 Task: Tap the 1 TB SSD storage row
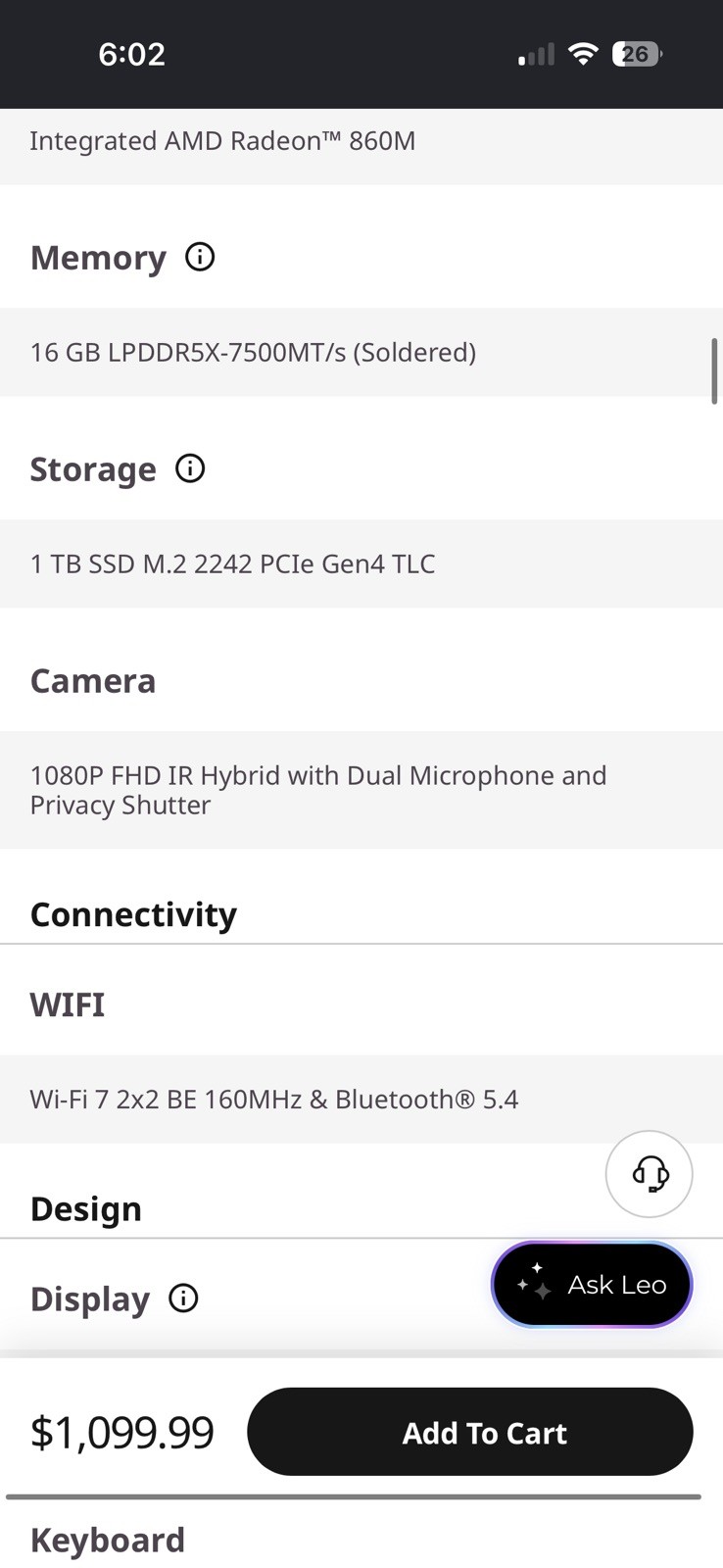coord(361,563)
